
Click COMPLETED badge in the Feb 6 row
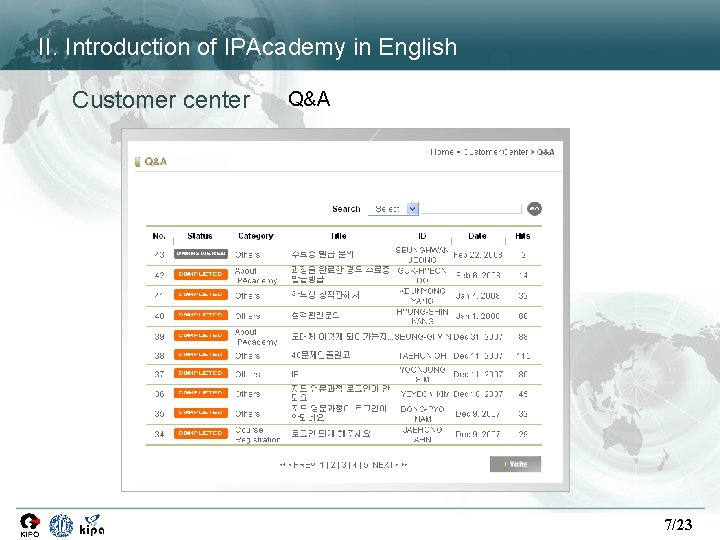point(201,274)
